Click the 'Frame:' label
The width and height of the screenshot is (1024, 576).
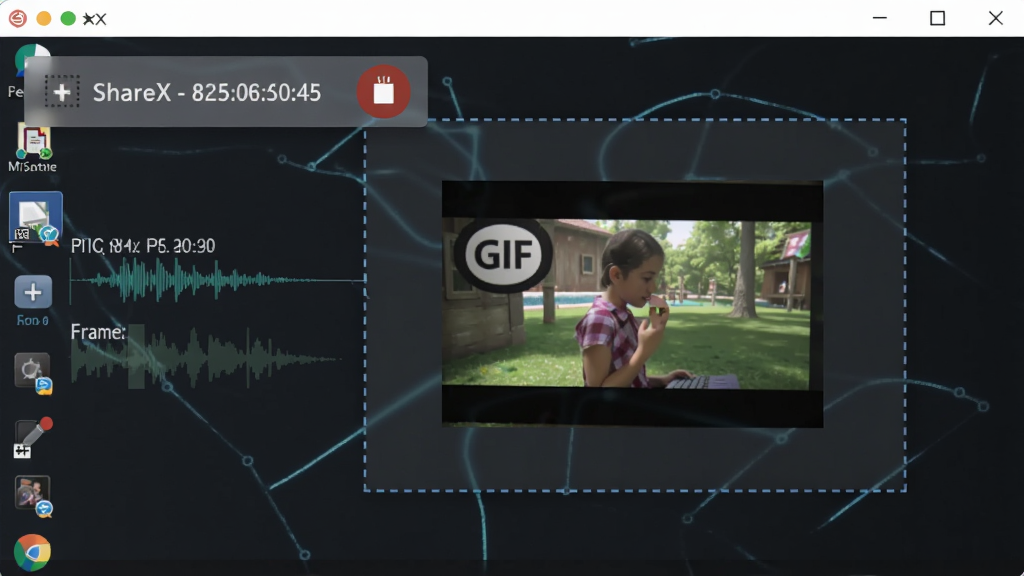98,332
